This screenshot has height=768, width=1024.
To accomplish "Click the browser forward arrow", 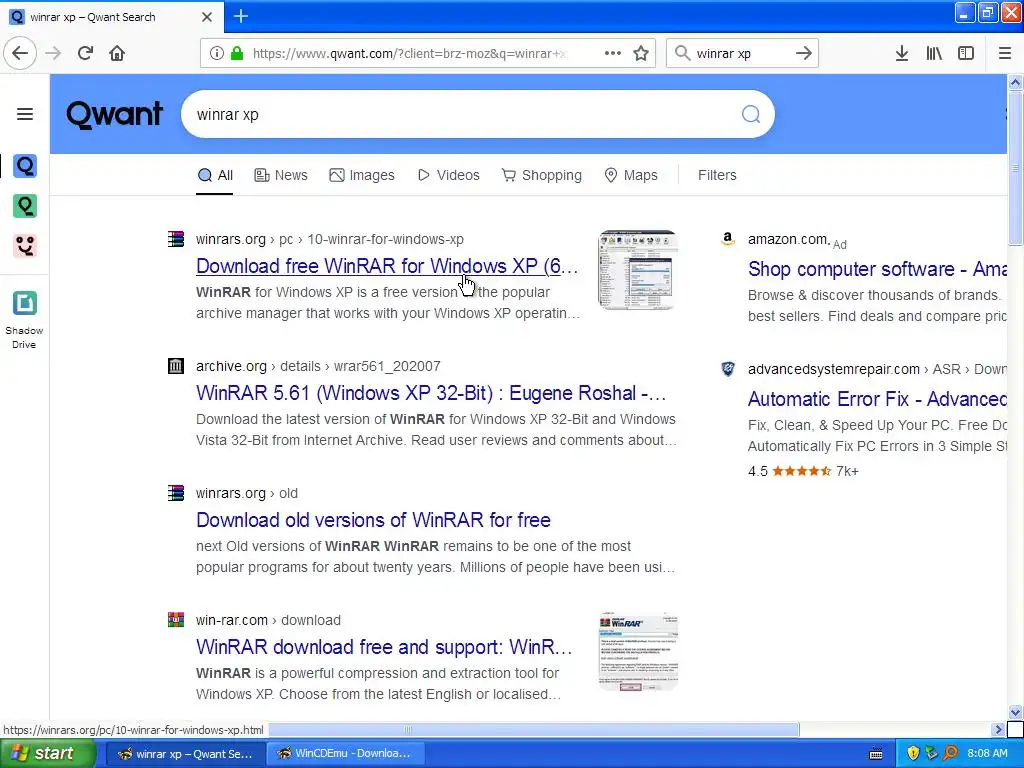I will [x=53, y=53].
